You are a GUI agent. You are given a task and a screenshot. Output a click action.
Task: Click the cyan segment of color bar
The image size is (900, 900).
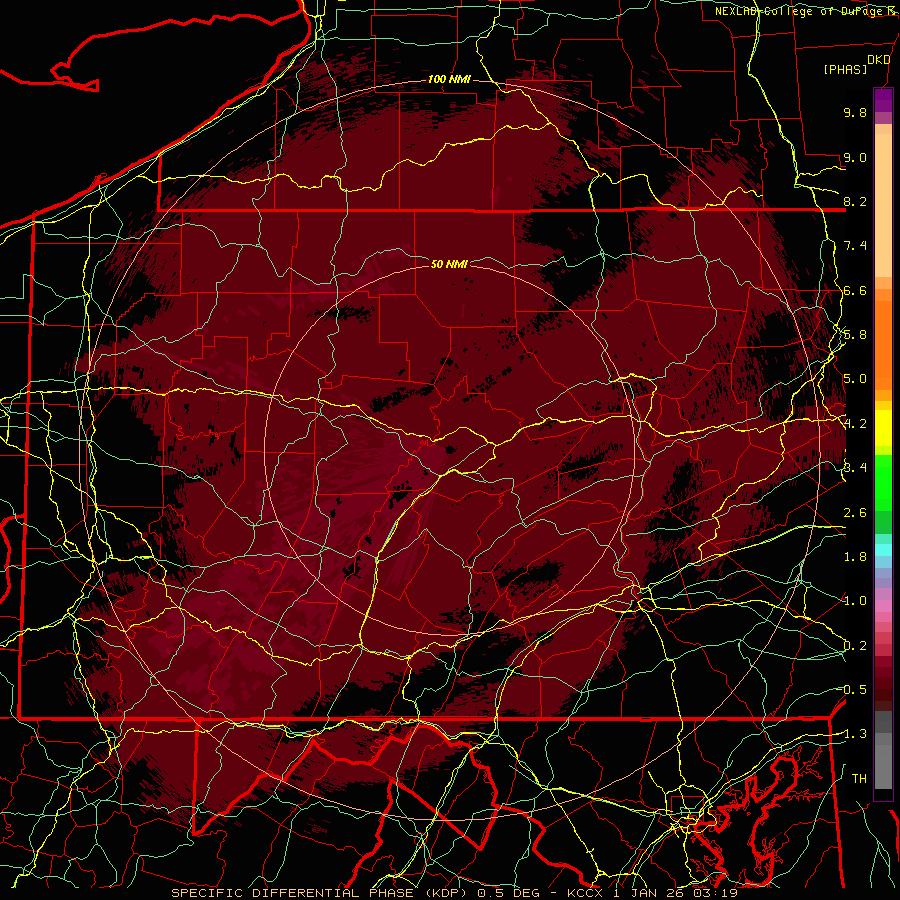point(883,550)
